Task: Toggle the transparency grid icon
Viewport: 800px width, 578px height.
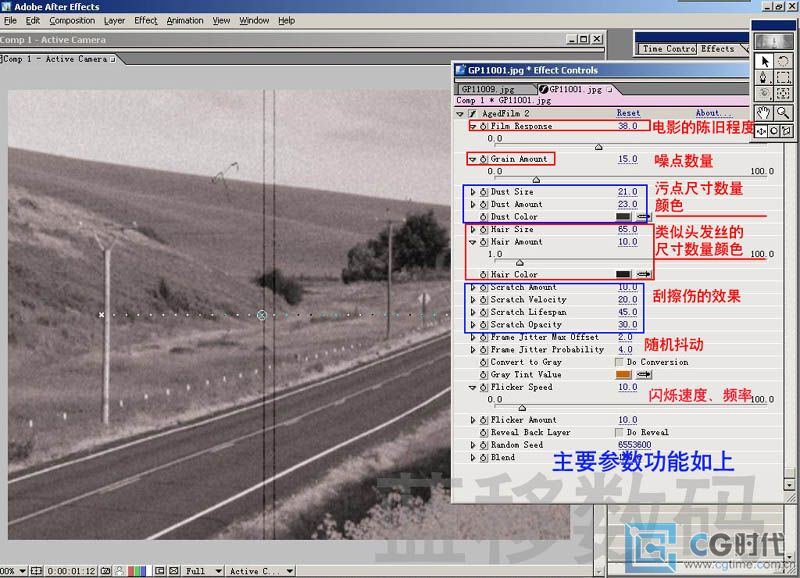Action: 174,571
